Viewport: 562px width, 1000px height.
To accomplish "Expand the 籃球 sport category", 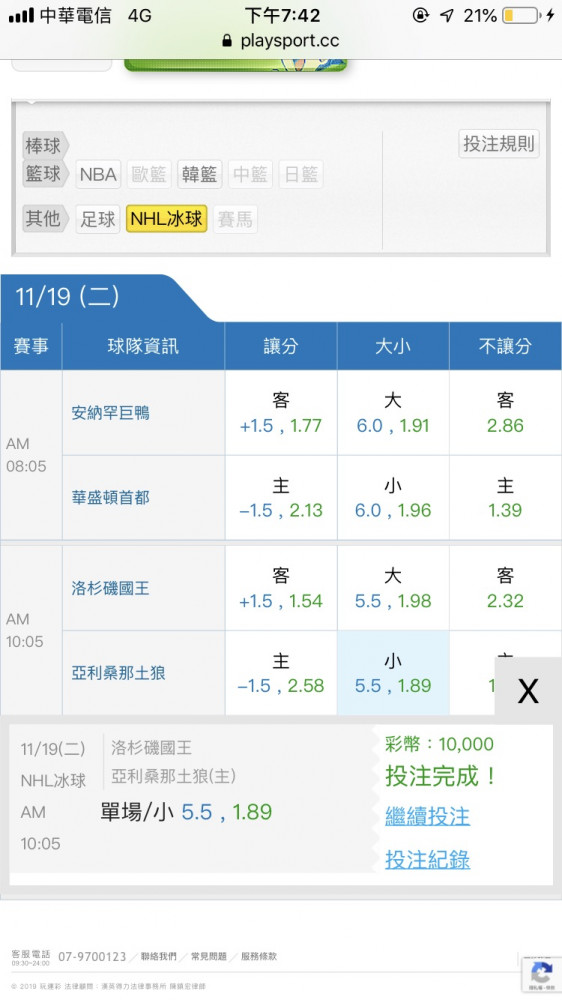I will [x=45, y=173].
